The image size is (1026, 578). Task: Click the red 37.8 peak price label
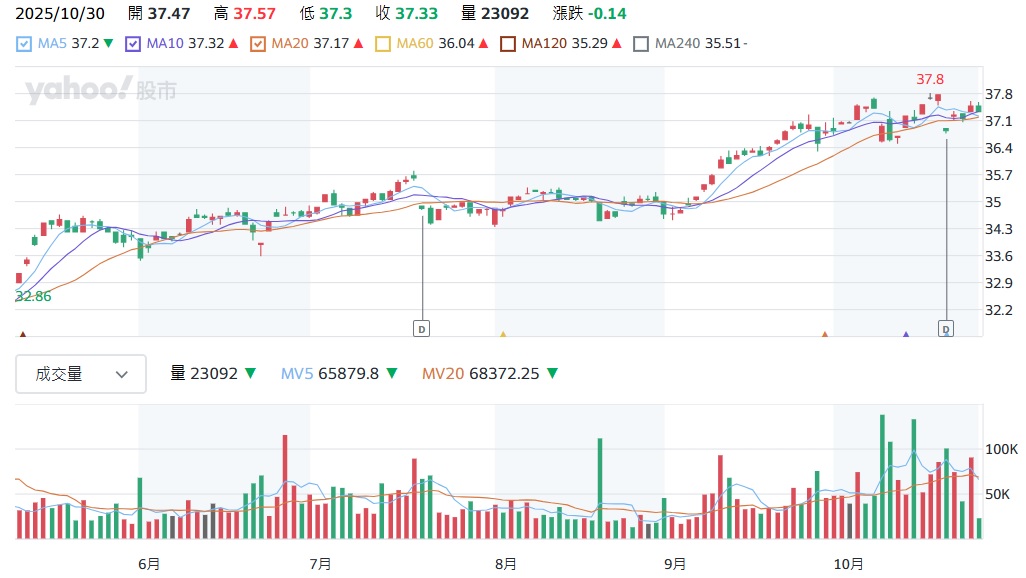(930, 79)
